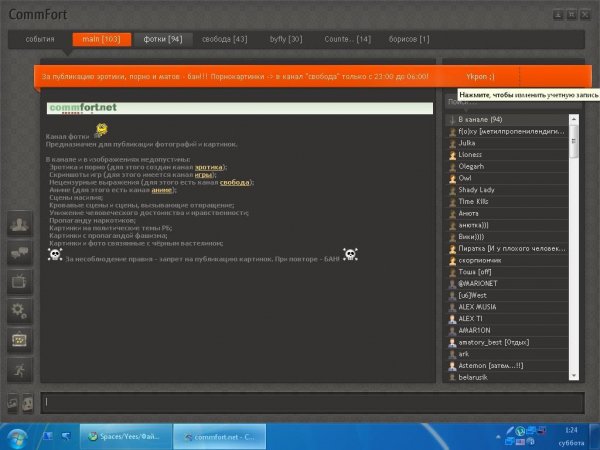Select user ALEX MUSIA in list
Screen dimensions: 600x450
508,307
